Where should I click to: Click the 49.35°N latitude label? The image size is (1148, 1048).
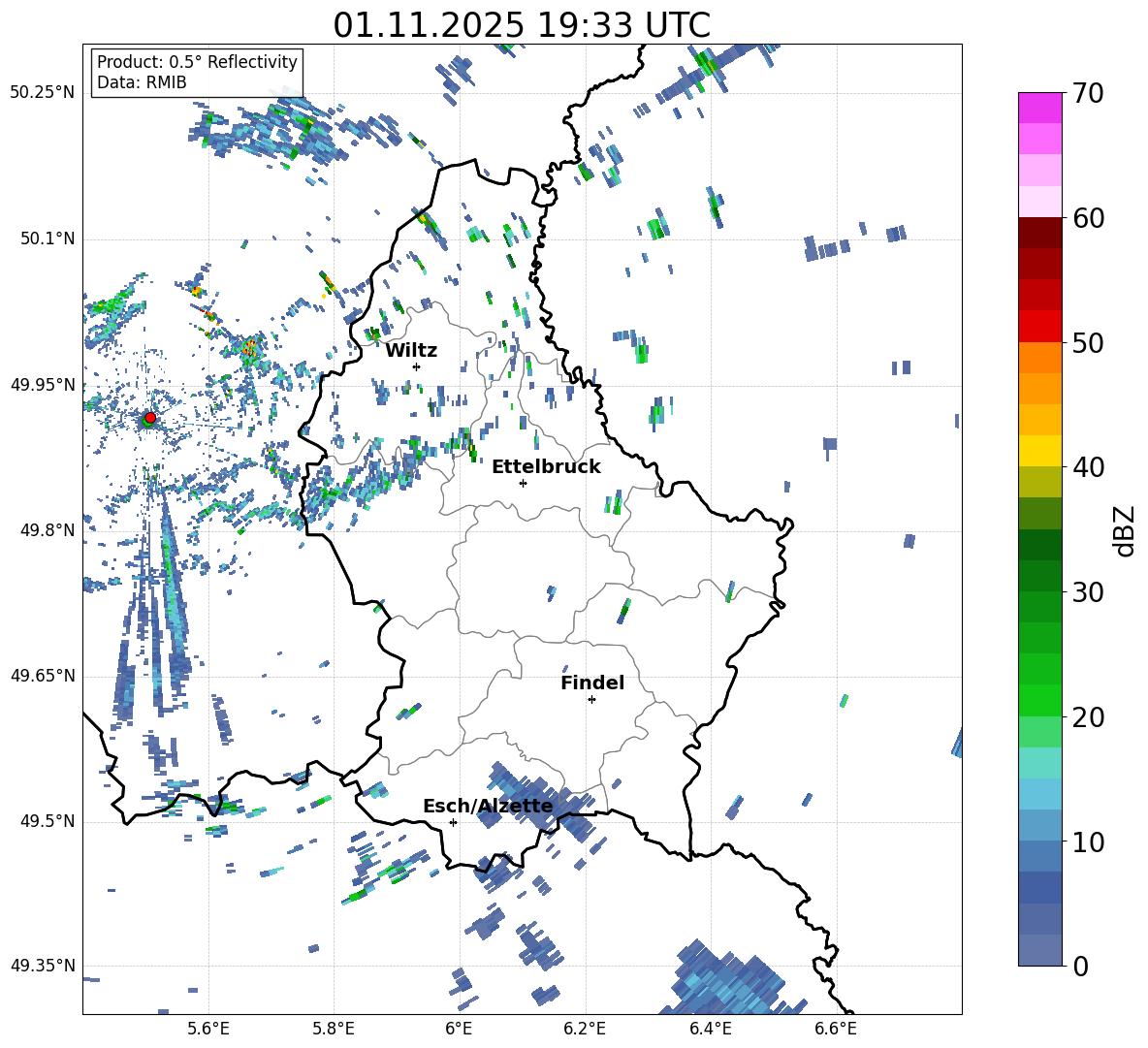[x=43, y=966]
